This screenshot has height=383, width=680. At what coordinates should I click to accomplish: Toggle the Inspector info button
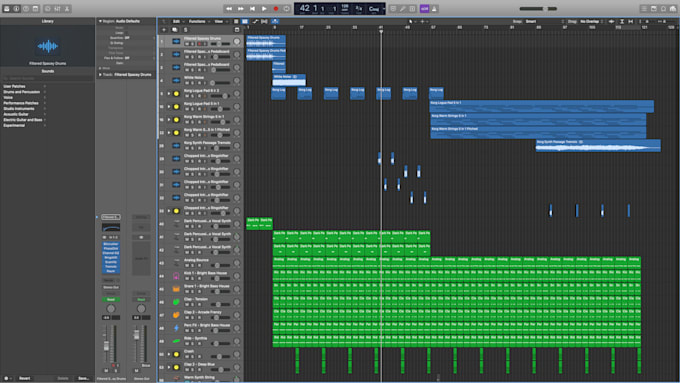tap(16, 9)
